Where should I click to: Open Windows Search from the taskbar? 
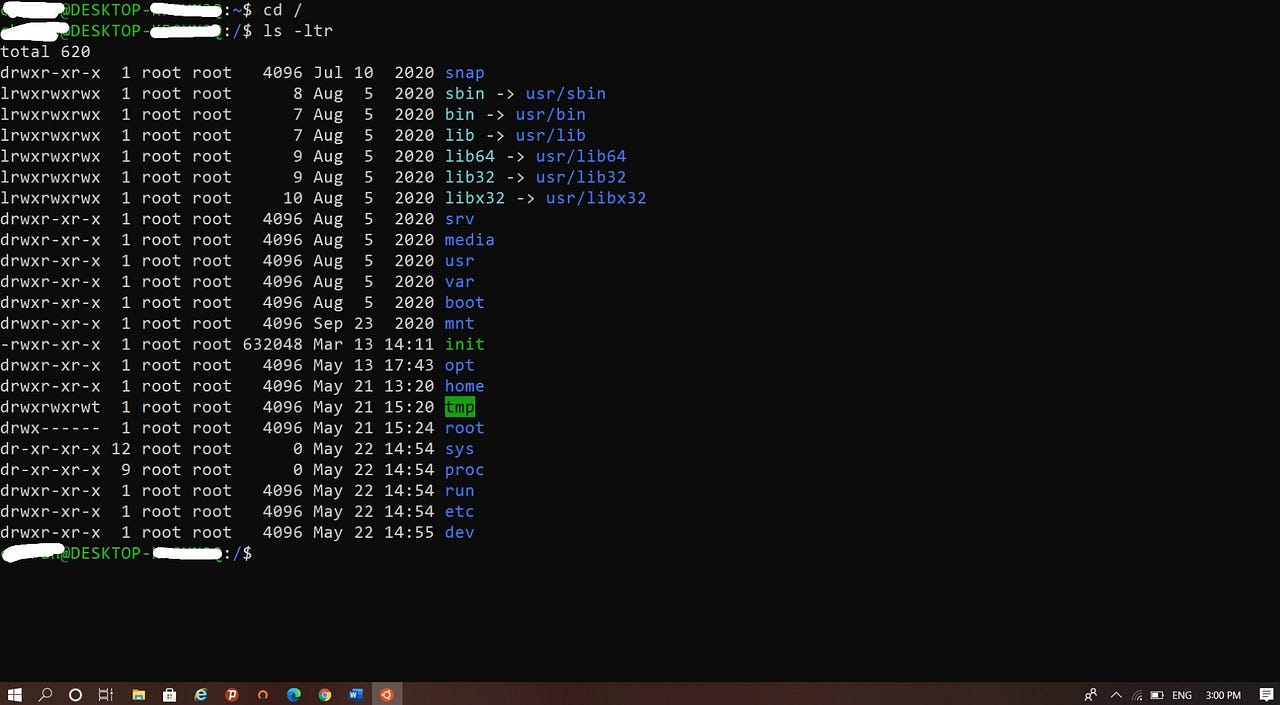(45, 694)
